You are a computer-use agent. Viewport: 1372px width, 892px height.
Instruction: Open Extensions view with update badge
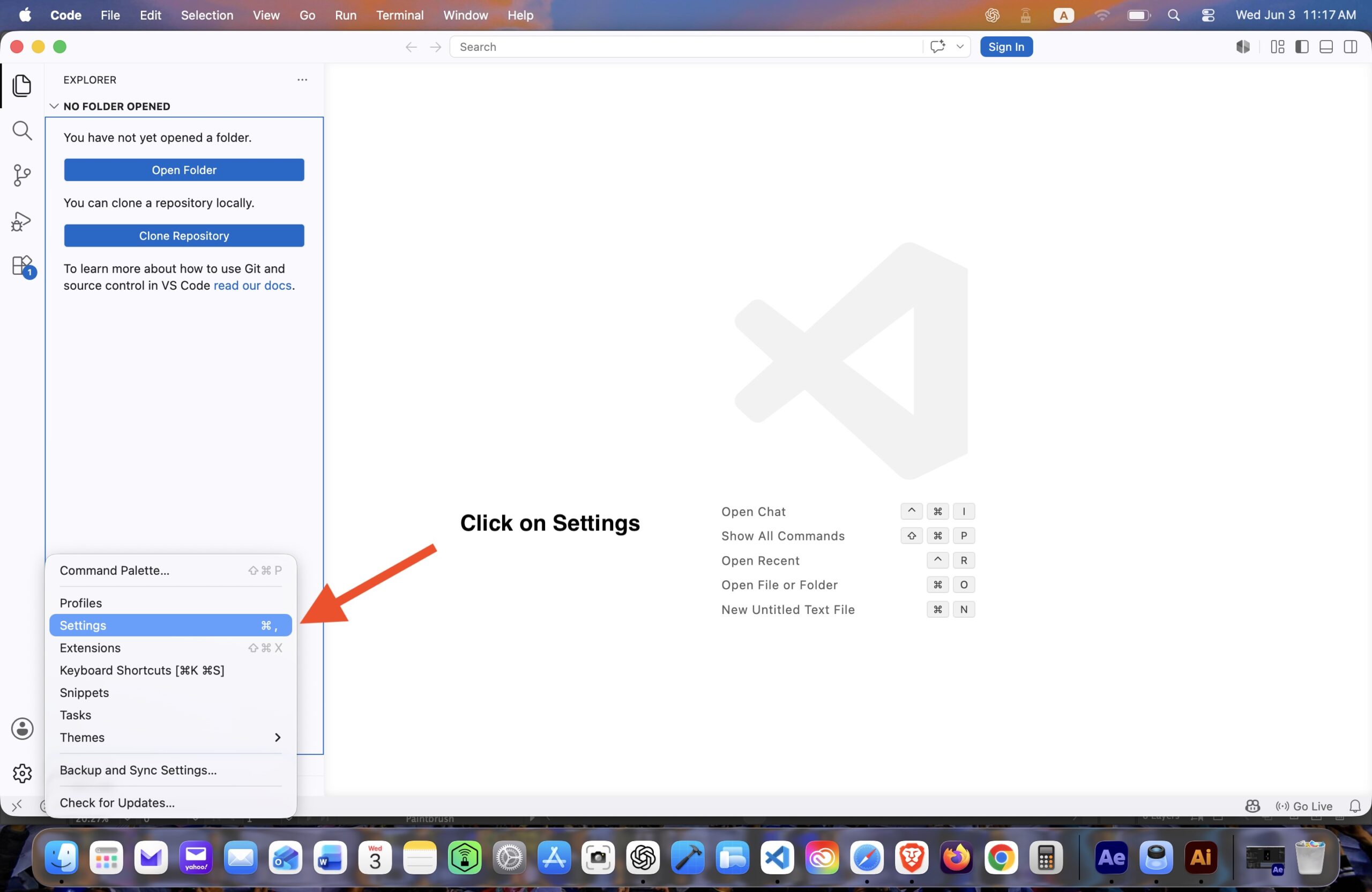(23, 267)
